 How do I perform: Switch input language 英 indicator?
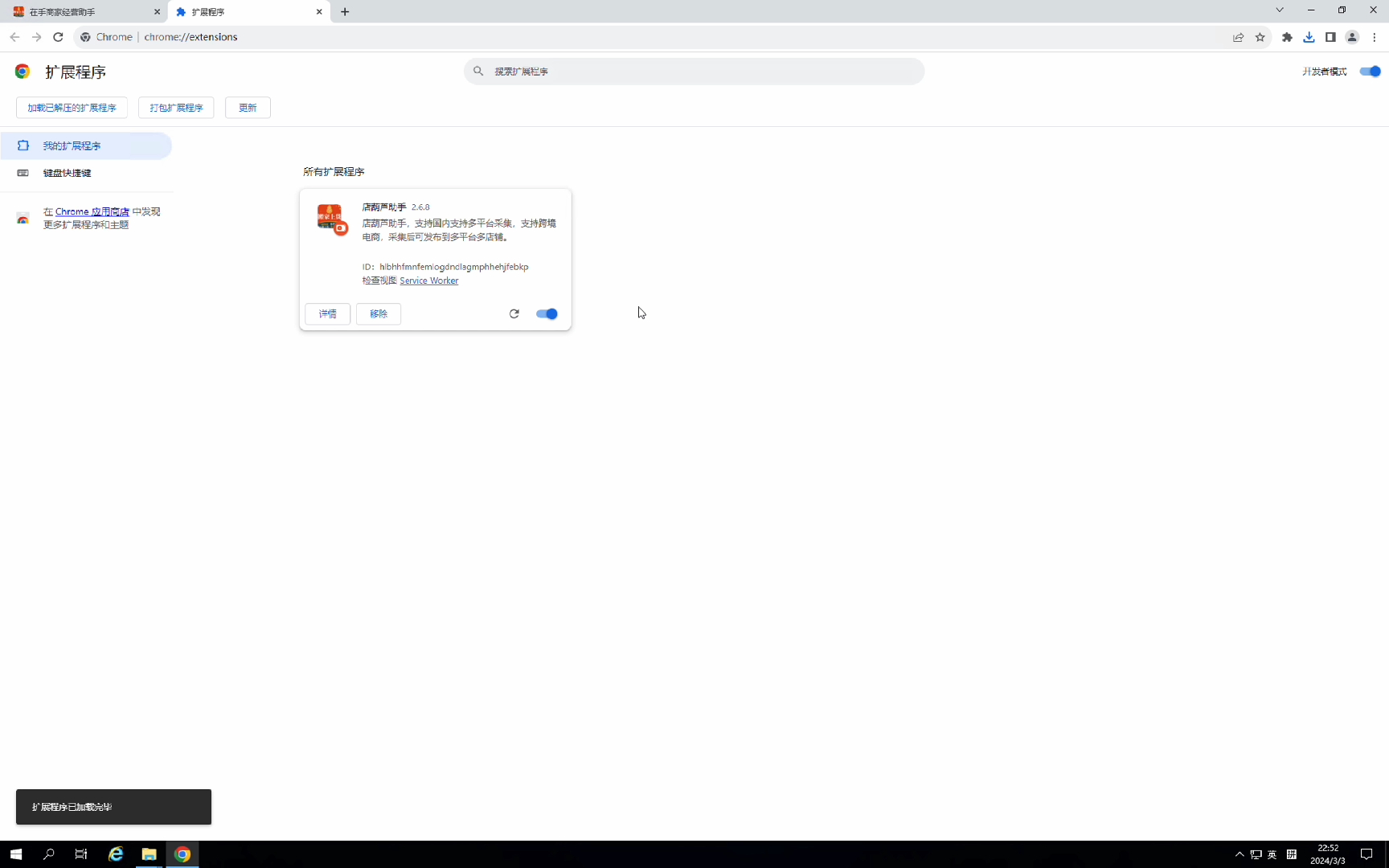tap(1272, 854)
